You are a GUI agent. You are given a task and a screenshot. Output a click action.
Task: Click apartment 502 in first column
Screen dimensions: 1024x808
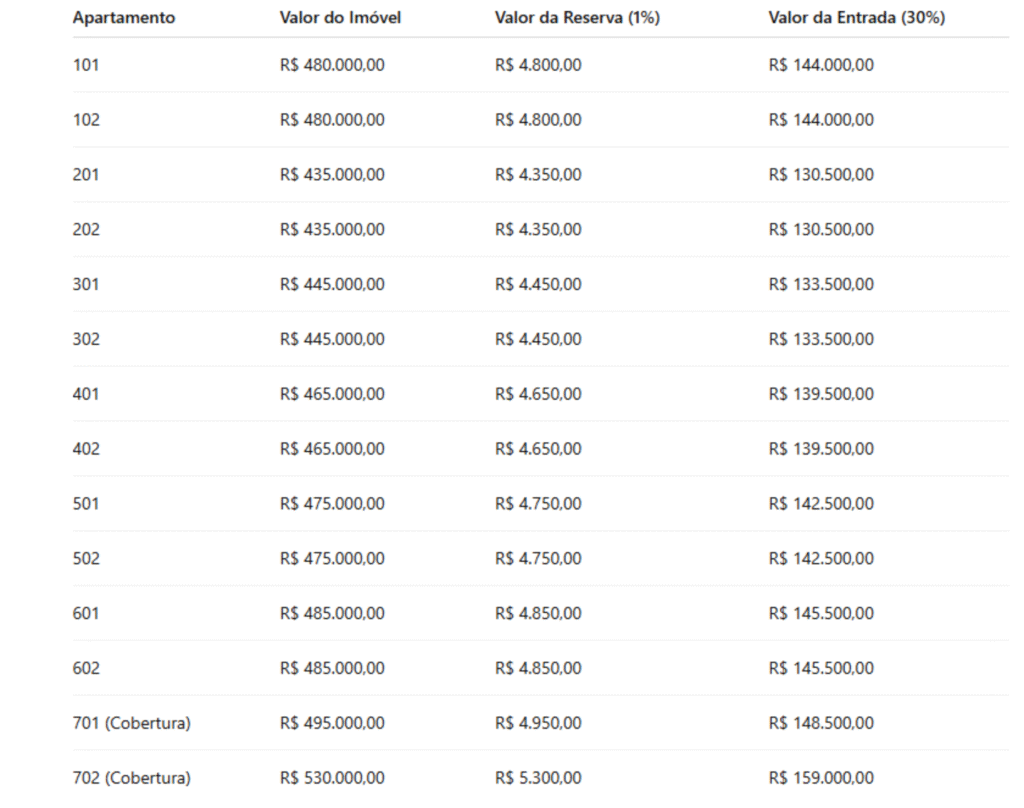point(86,558)
